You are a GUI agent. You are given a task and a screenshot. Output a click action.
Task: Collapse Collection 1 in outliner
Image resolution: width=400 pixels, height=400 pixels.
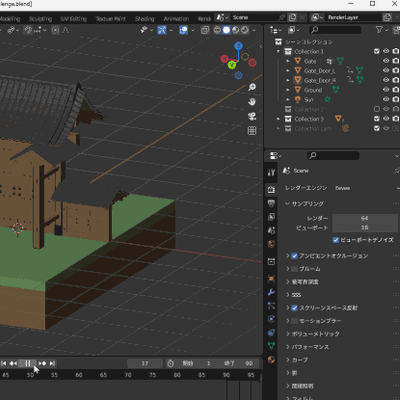pyautogui.click(x=278, y=51)
